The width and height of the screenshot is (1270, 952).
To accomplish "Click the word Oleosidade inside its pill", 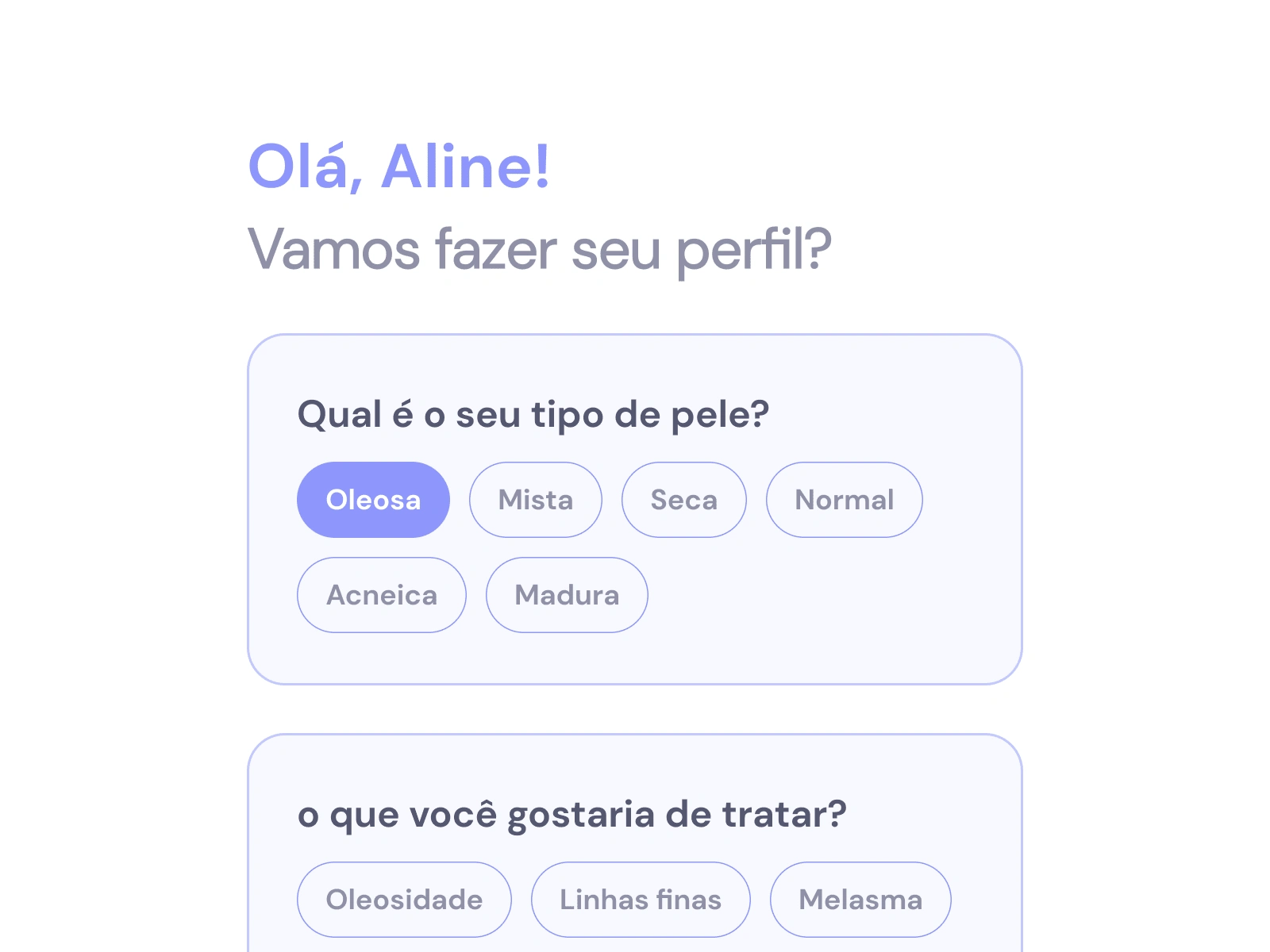I will tap(404, 900).
